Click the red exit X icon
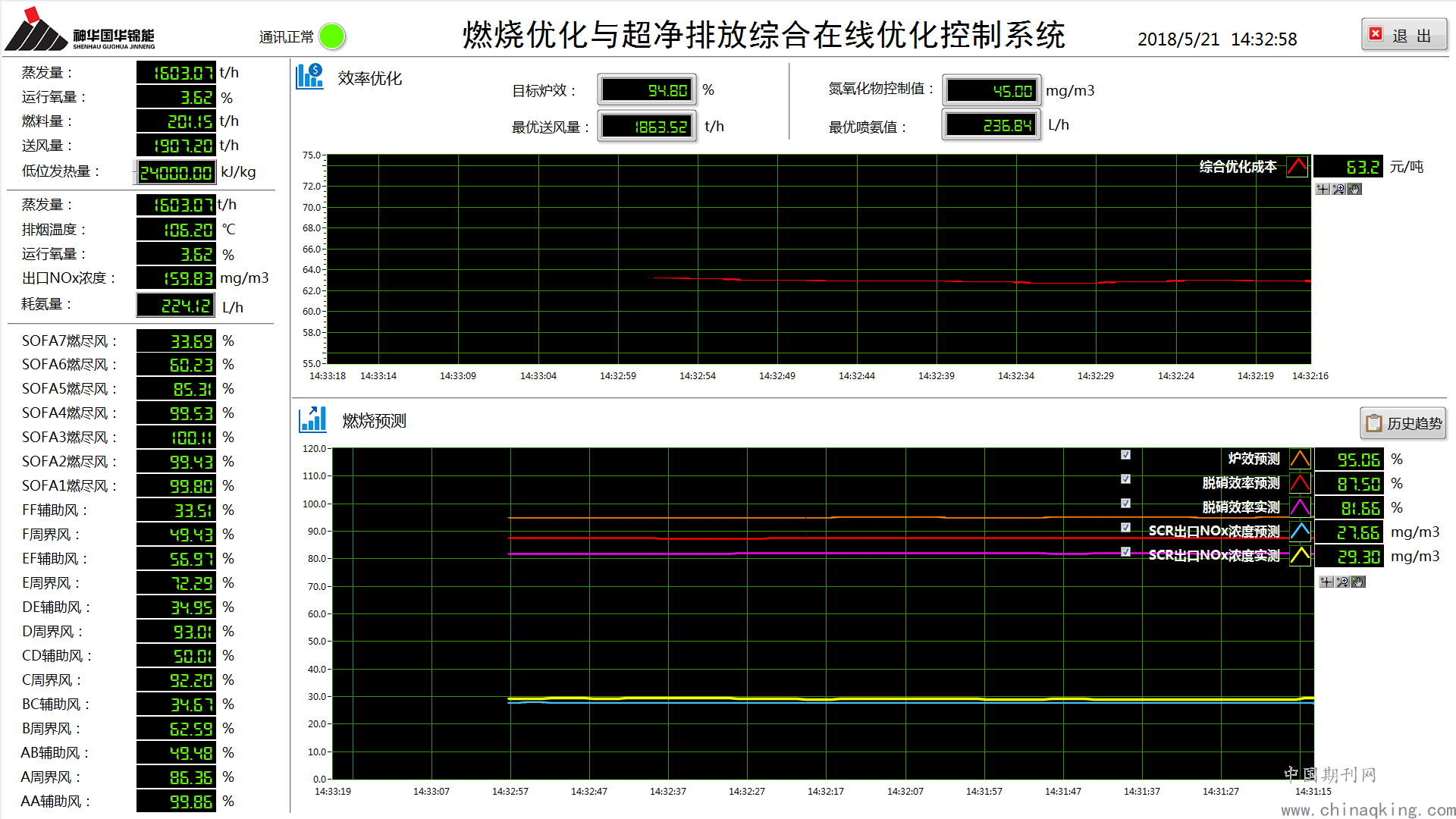Viewport: 1456px width, 819px height. tap(1376, 34)
